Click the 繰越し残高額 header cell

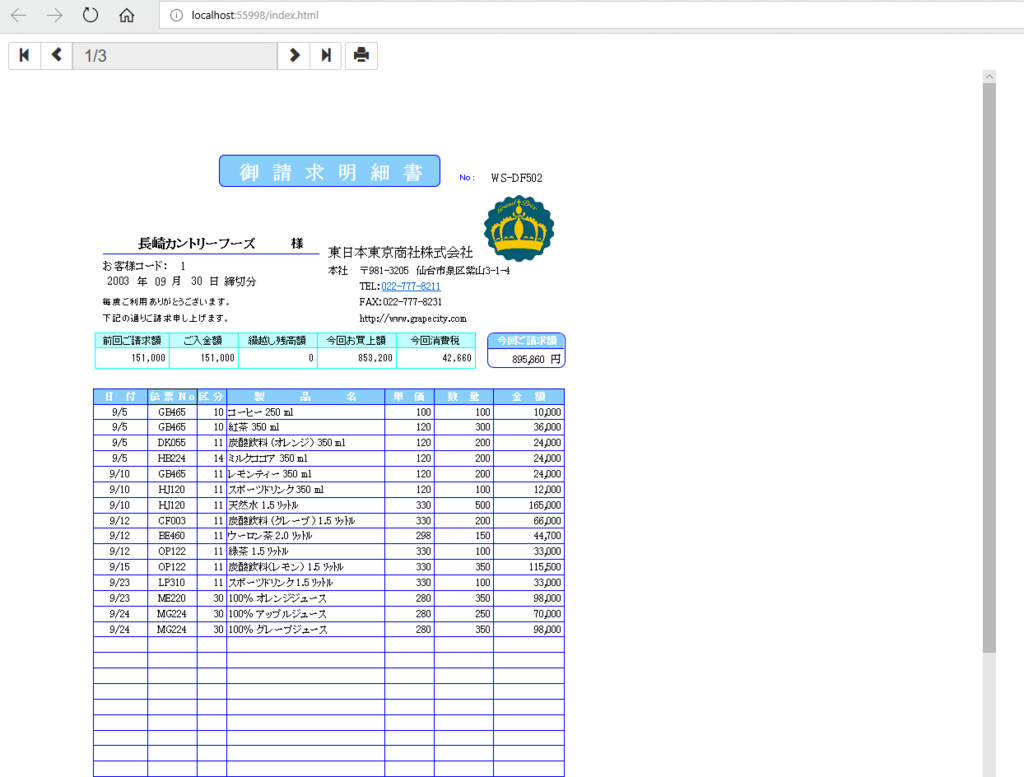coord(278,340)
